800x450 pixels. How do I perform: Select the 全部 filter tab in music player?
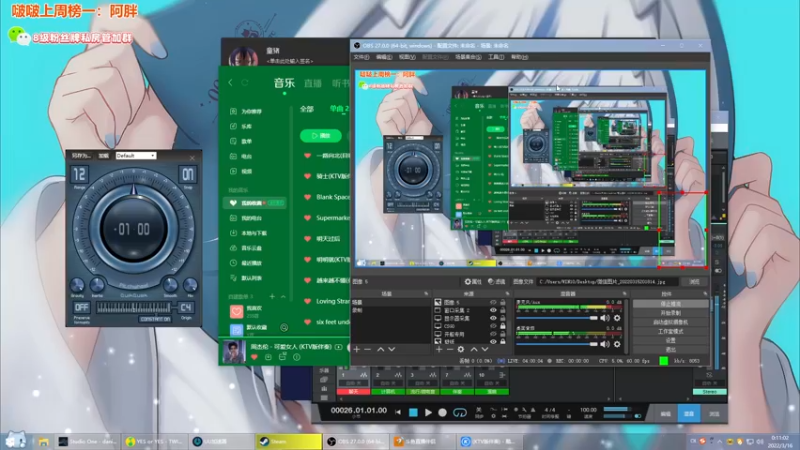[307, 109]
